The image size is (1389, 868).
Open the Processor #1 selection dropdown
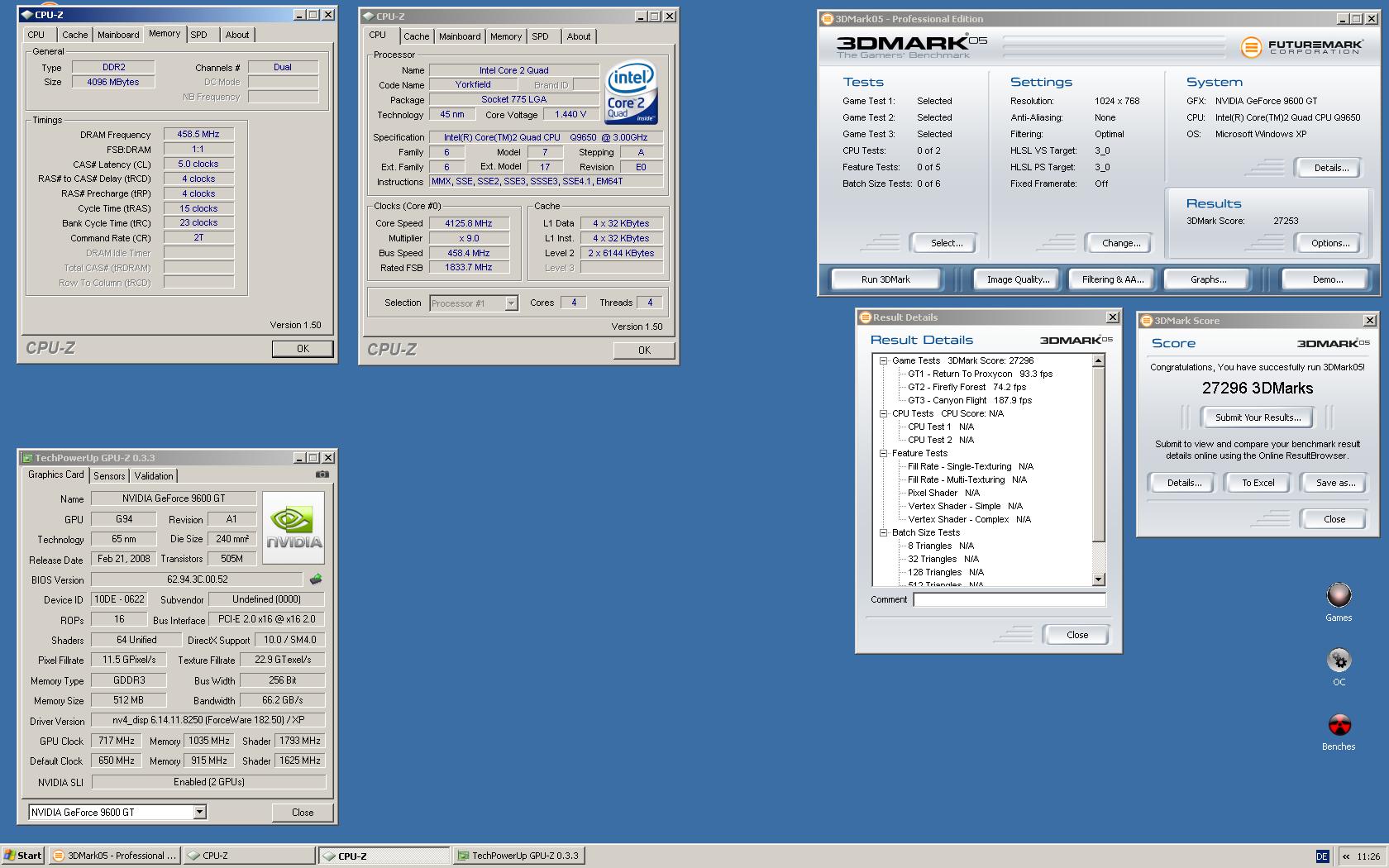point(511,303)
